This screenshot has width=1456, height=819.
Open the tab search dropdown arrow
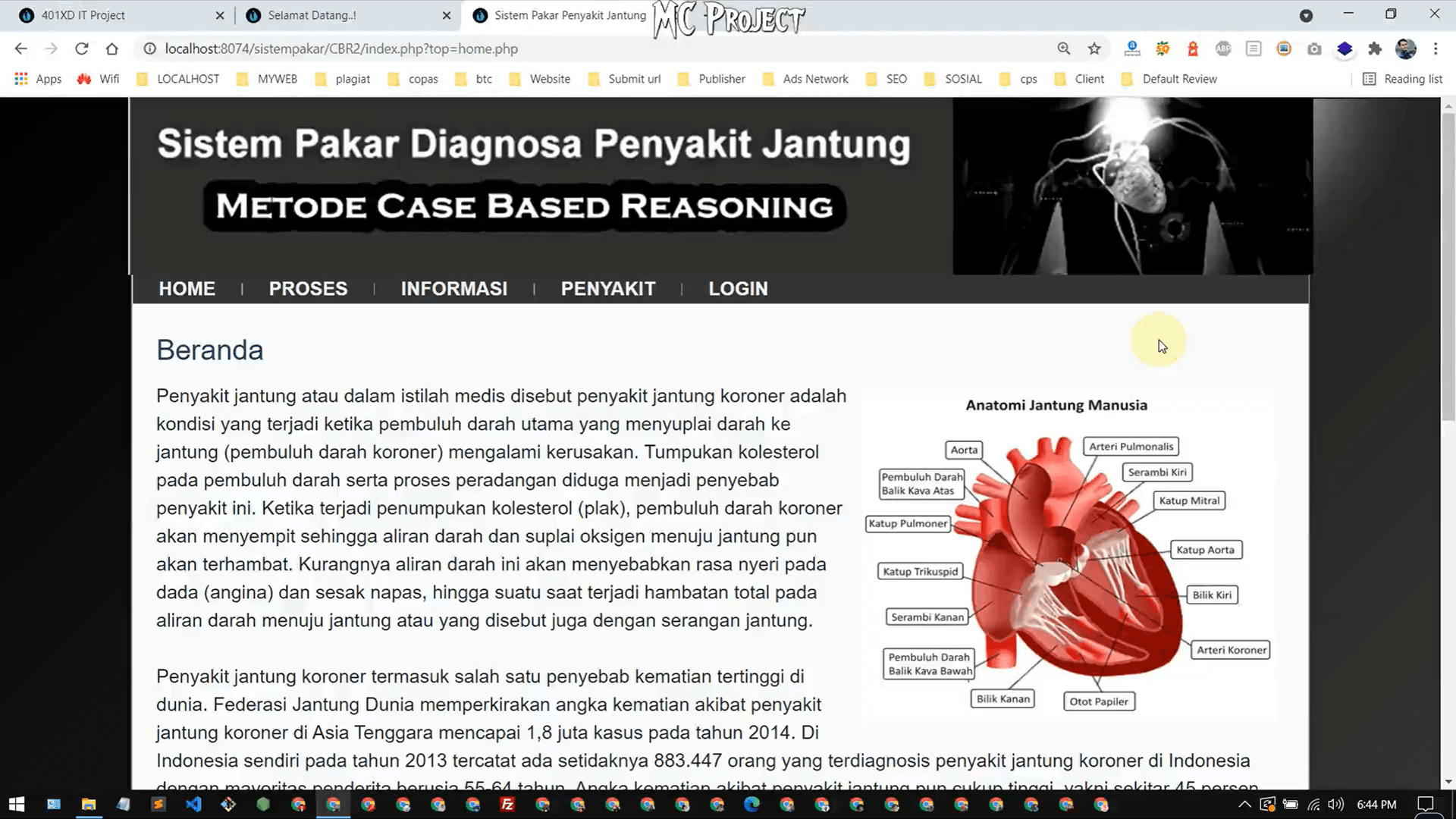tap(1306, 15)
